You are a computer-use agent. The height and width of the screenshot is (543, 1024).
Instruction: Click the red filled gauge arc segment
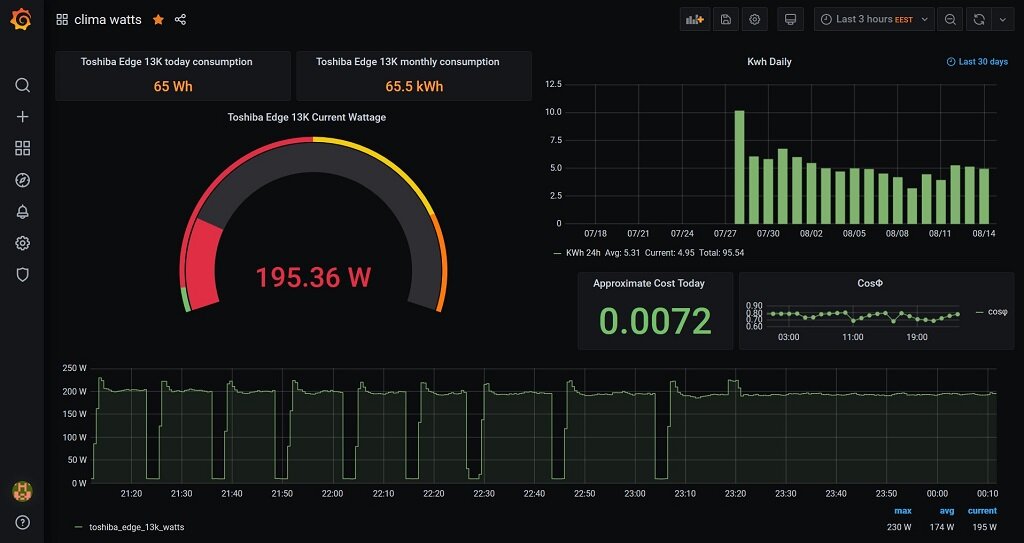click(x=204, y=265)
